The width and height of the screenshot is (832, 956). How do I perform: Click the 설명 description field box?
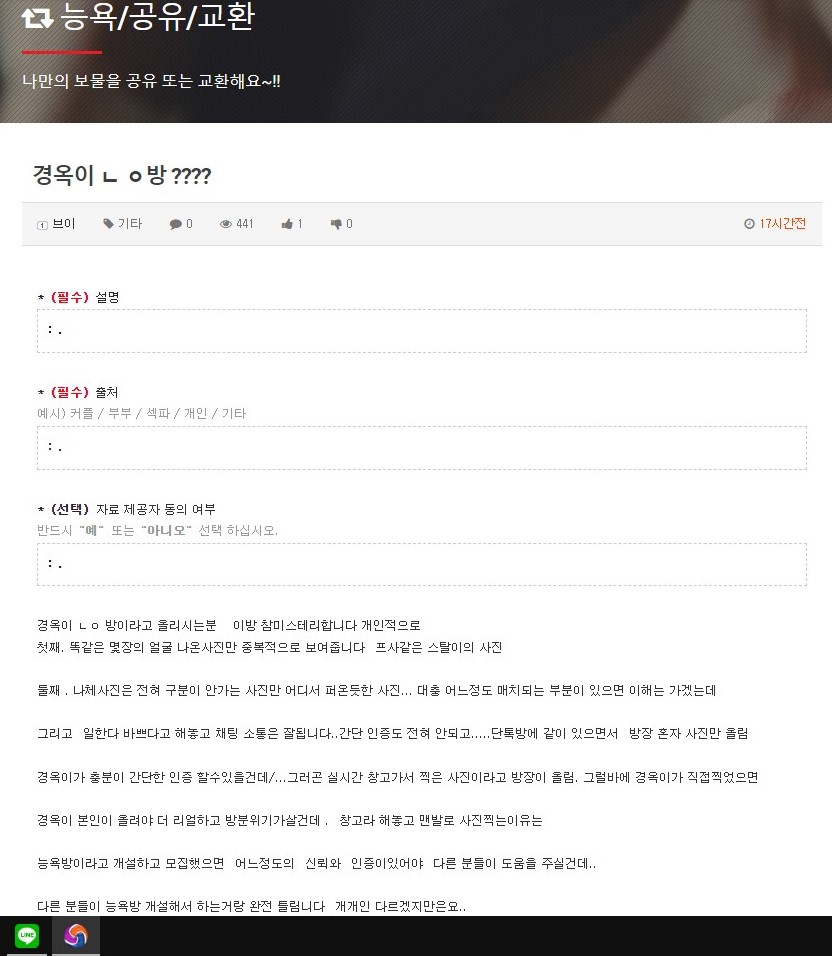click(422, 331)
